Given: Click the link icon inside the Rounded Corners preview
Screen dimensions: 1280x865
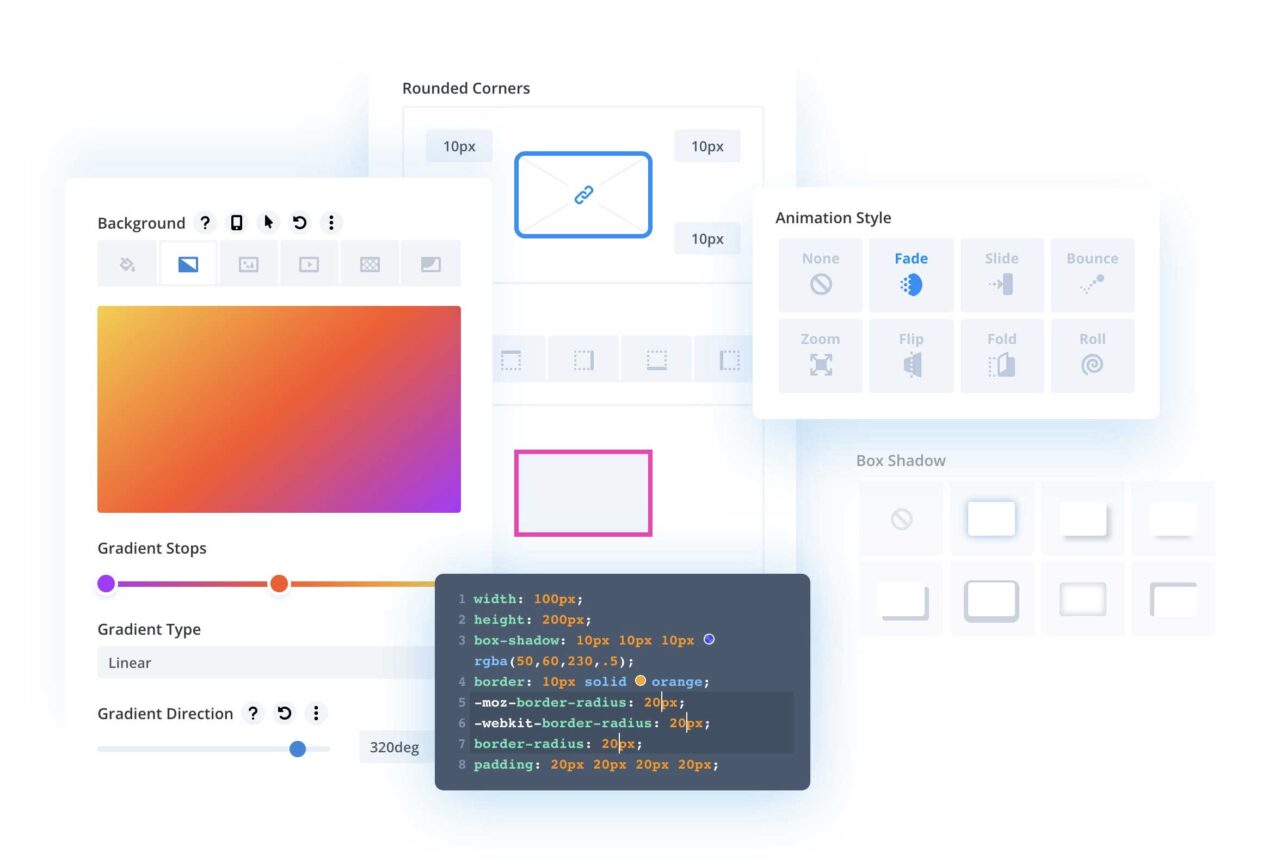Looking at the screenshot, I should (583, 194).
